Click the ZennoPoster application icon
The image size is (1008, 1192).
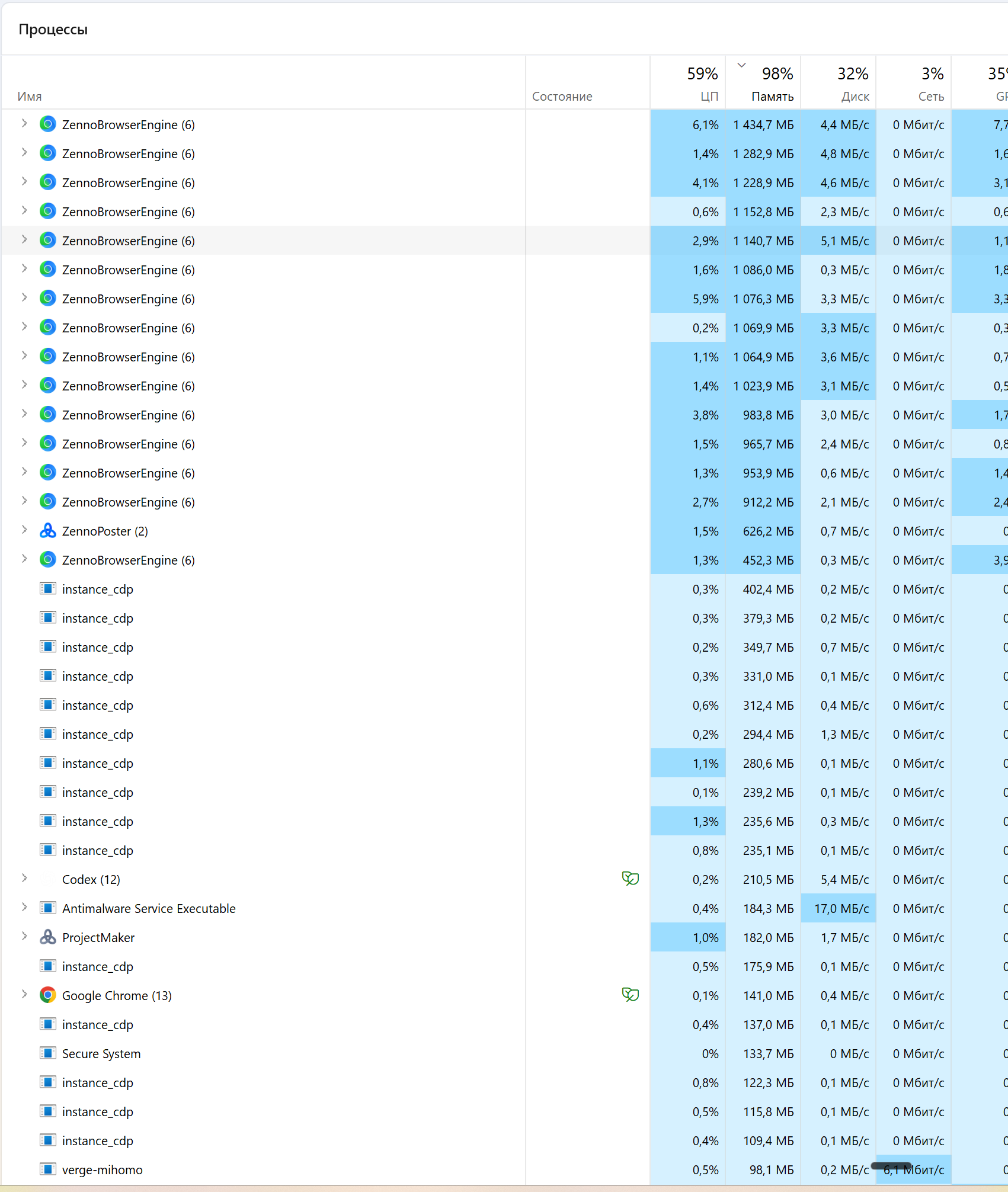coord(48,531)
